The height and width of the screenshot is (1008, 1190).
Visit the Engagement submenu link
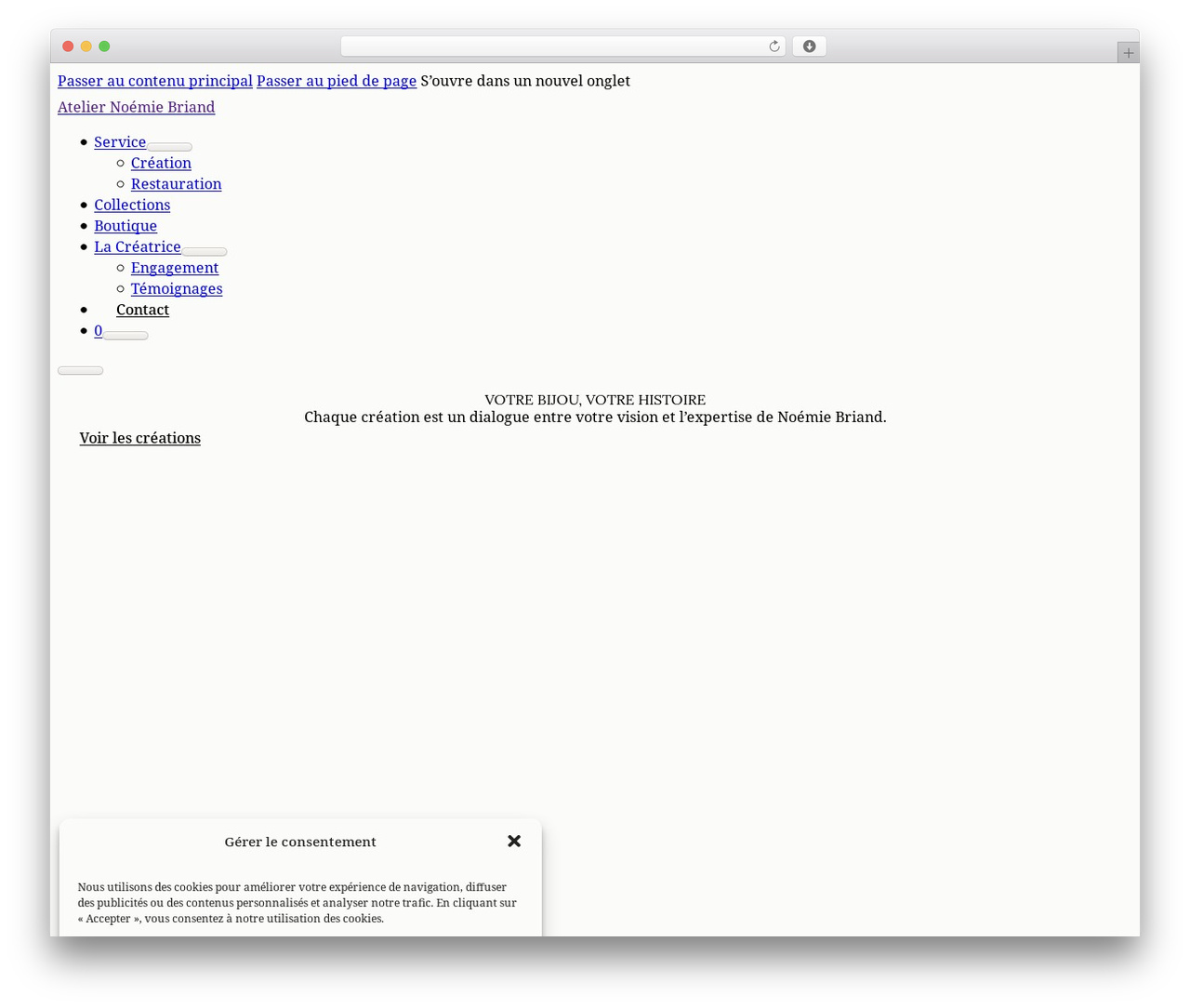pos(175,268)
